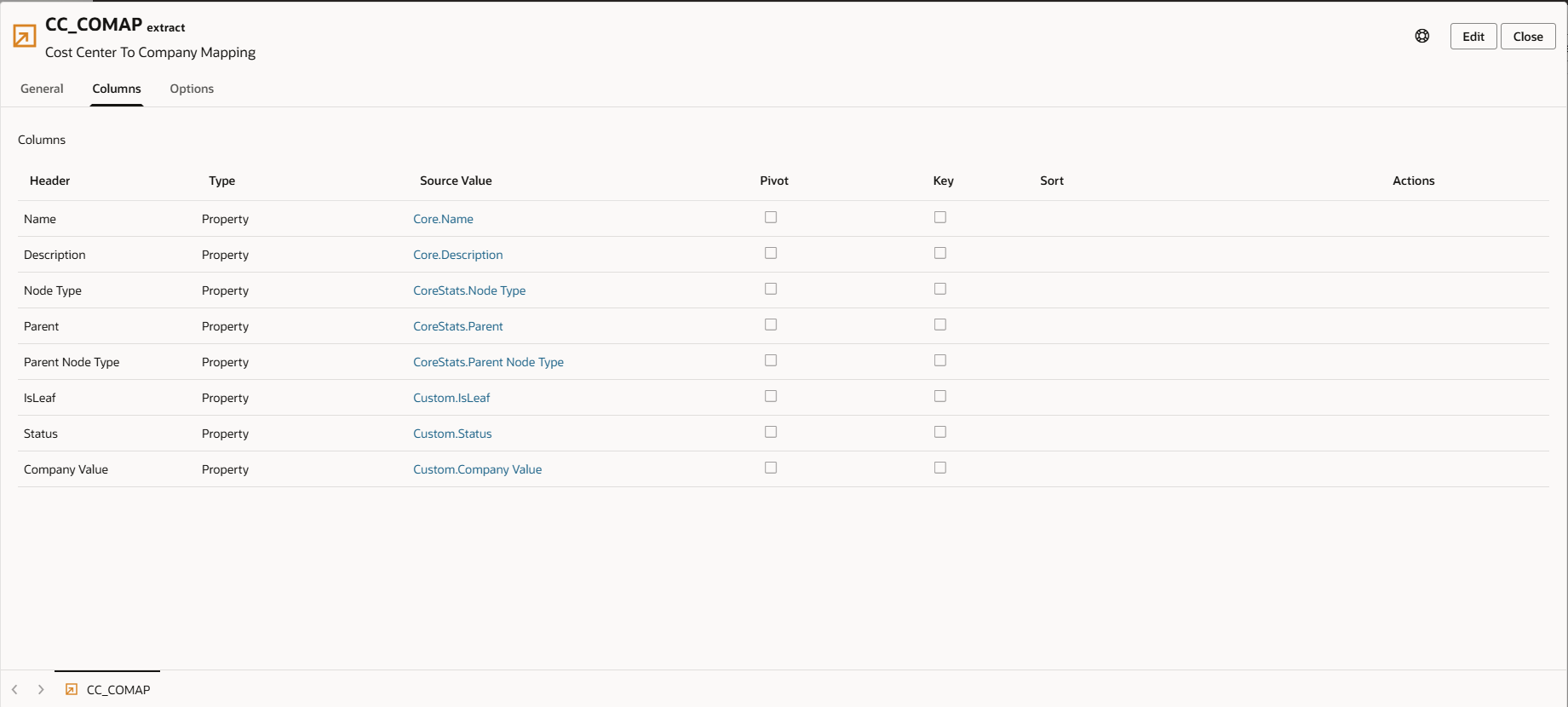
Task: Click the Sort column heading
Action: click(x=1052, y=181)
